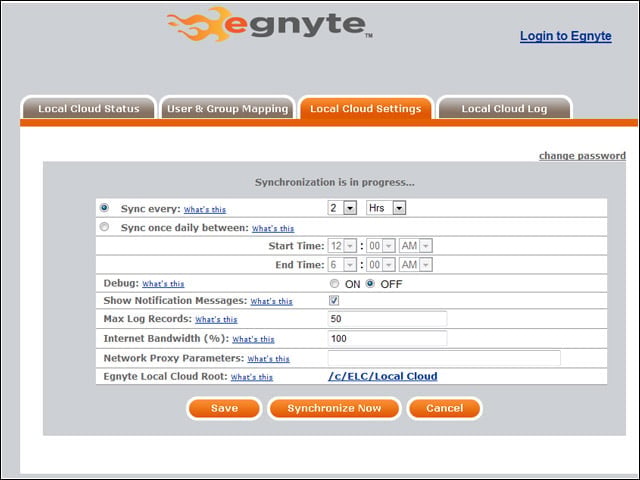Focus the Max Log Records field
This screenshot has height=480, width=640.
(x=387, y=318)
